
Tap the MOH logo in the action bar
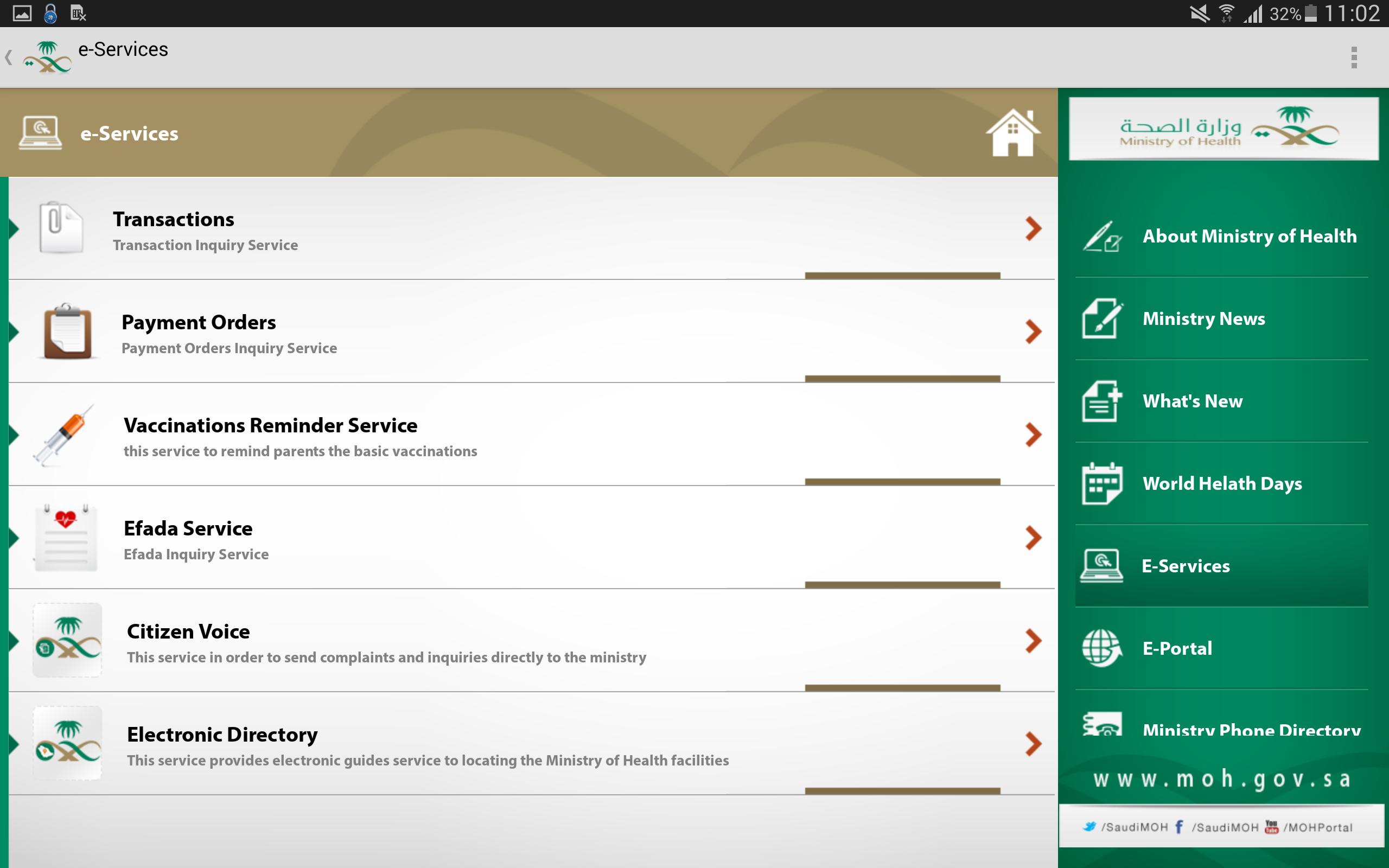click(x=47, y=58)
